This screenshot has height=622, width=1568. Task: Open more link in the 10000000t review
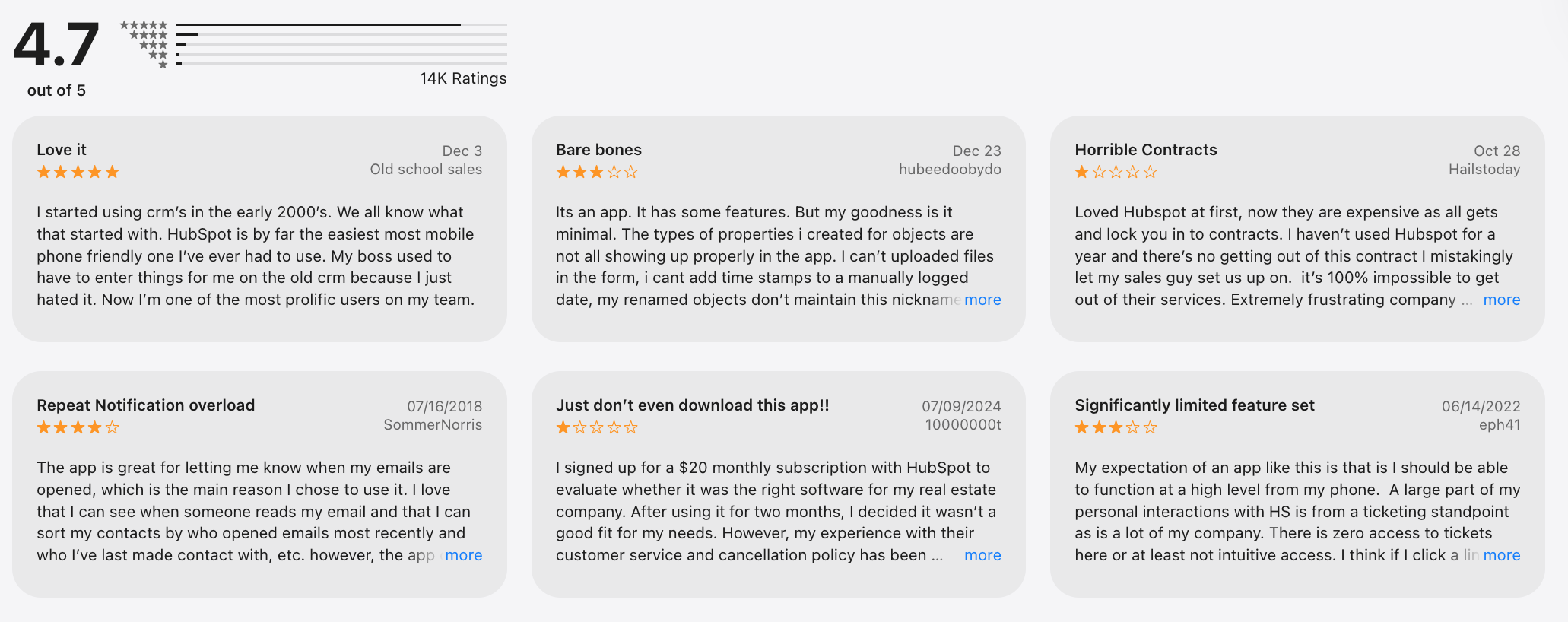[982, 555]
